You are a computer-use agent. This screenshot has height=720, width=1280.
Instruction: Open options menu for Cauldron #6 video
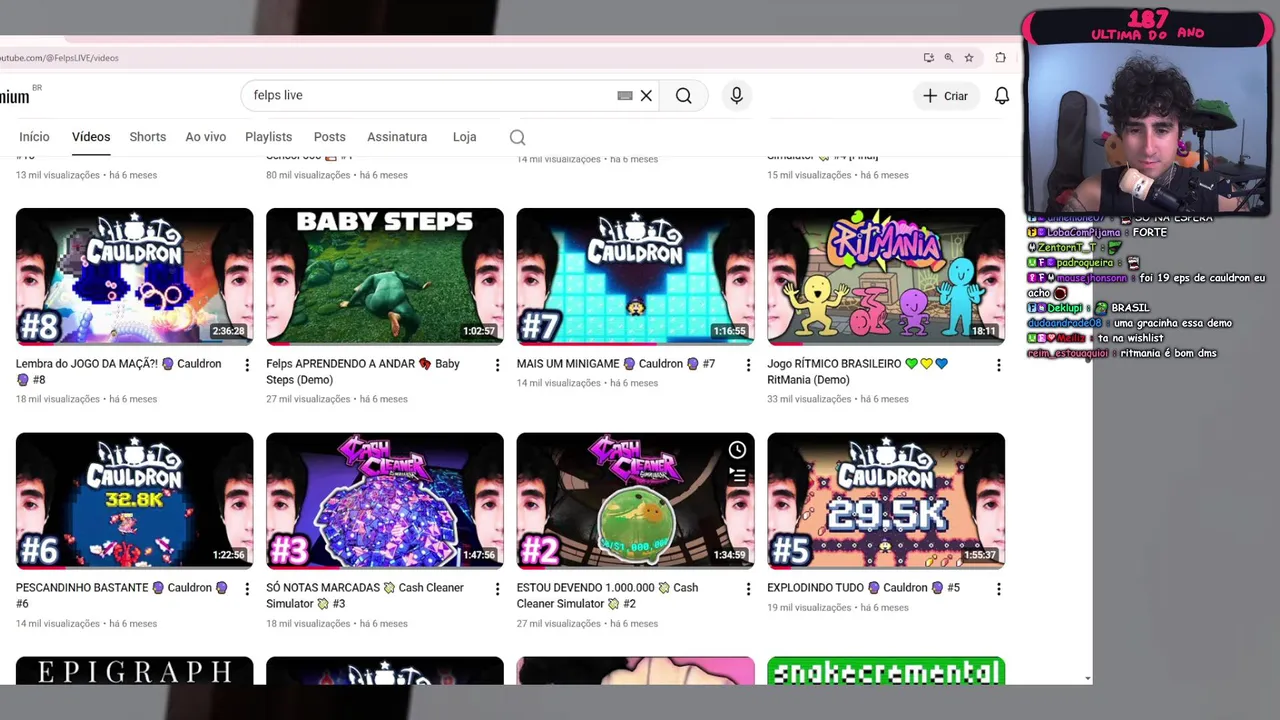click(x=247, y=590)
